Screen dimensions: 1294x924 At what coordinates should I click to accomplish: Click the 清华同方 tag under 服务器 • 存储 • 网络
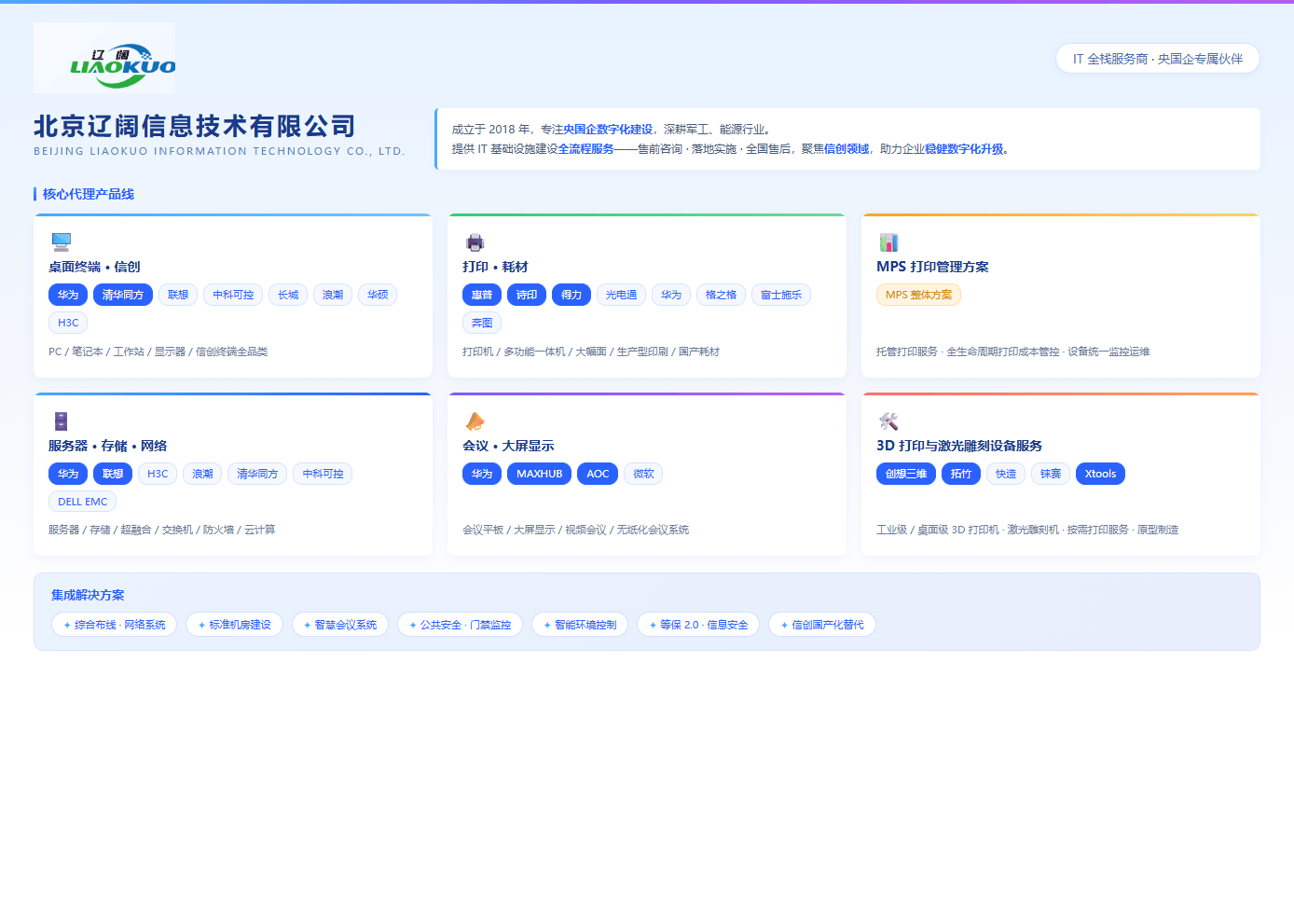[257, 474]
